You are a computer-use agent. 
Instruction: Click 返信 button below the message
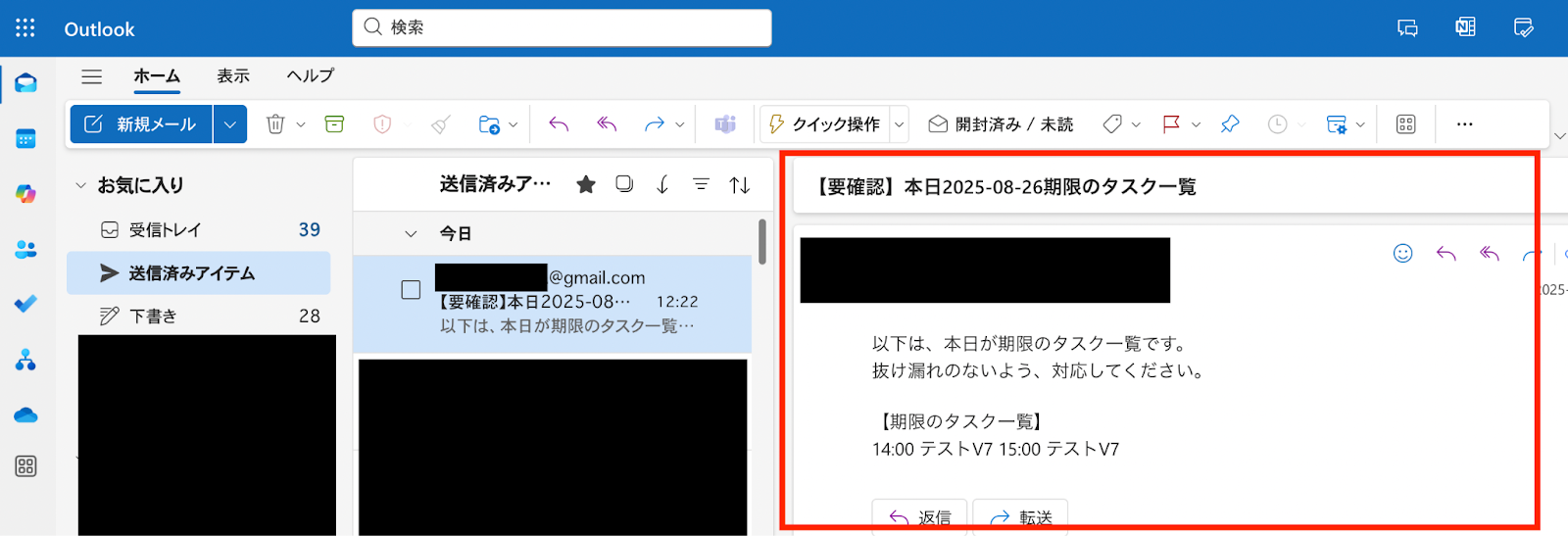coord(919,517)
